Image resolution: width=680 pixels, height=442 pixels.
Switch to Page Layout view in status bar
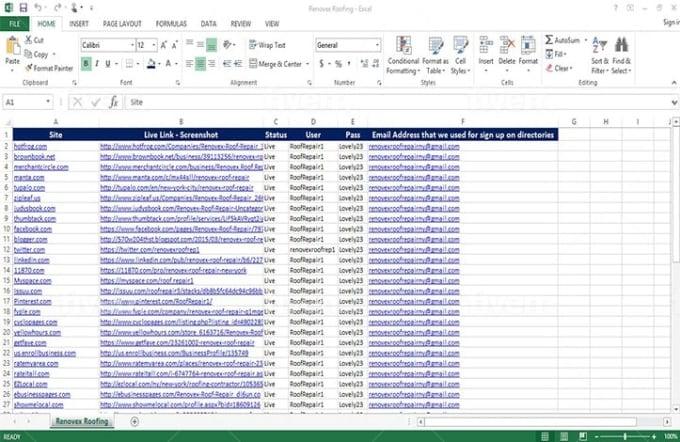564,436
